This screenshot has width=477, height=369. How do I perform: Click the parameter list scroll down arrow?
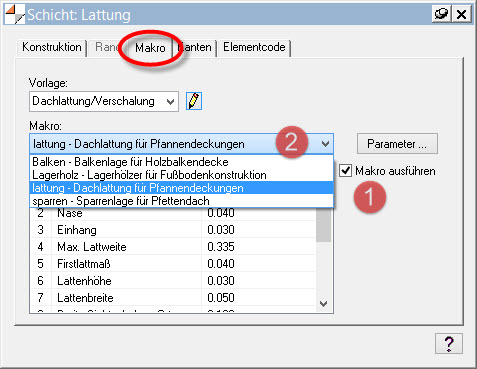pyautogui.click(x=323, y=304)
